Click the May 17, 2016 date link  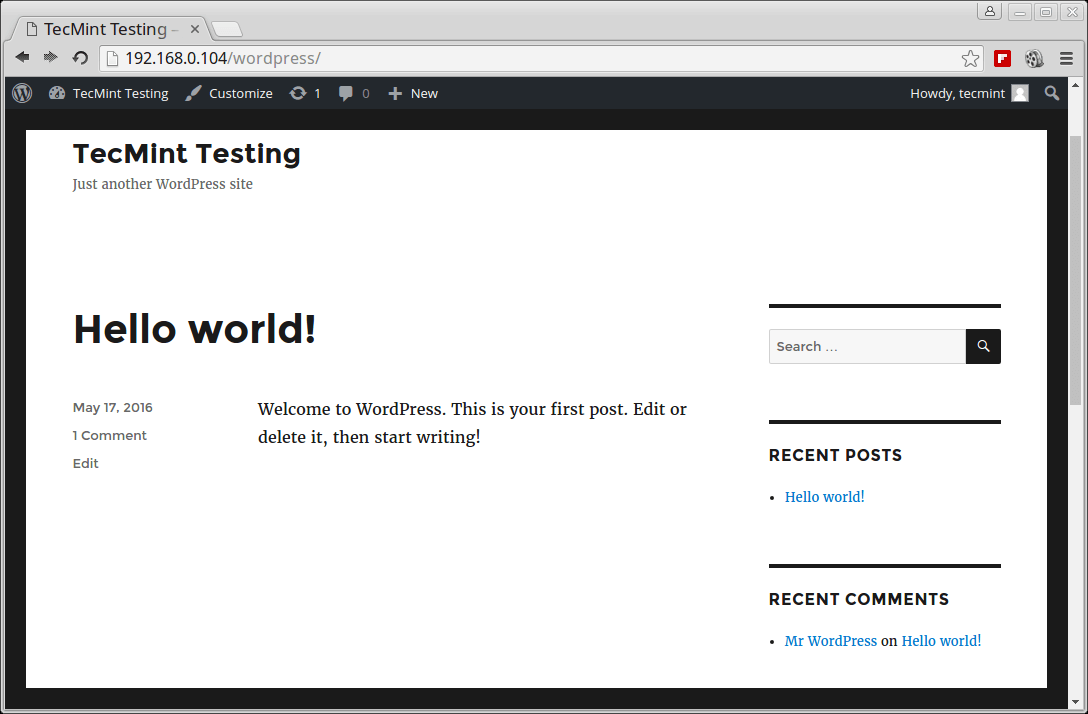(x=112, y=407)
